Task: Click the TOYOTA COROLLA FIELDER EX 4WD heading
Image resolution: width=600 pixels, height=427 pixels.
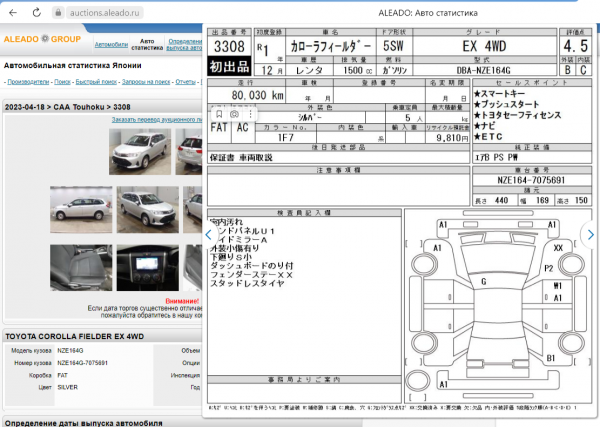Action: 75,336
